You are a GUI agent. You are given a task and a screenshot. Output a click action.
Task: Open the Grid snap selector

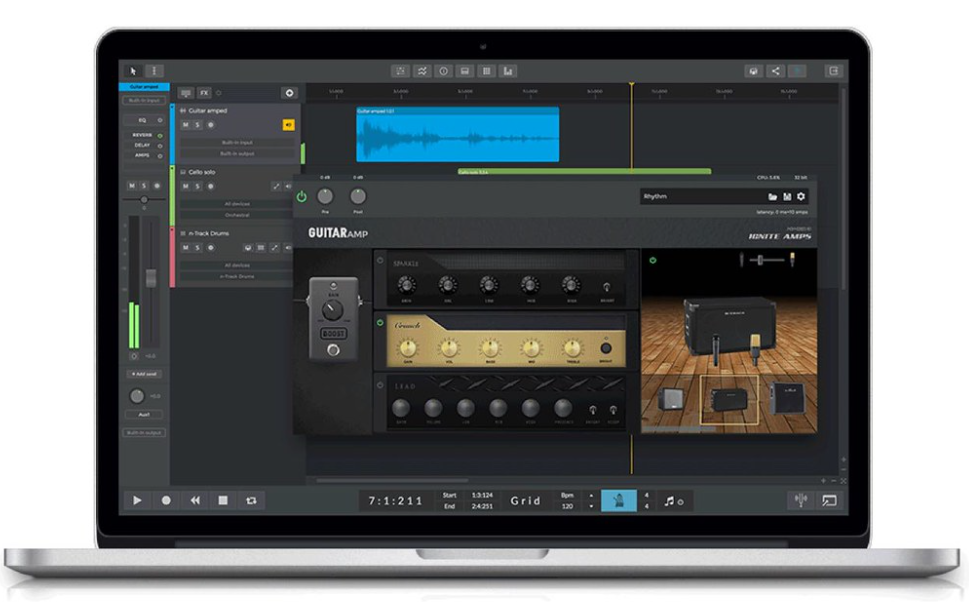[x=526, y=500]
